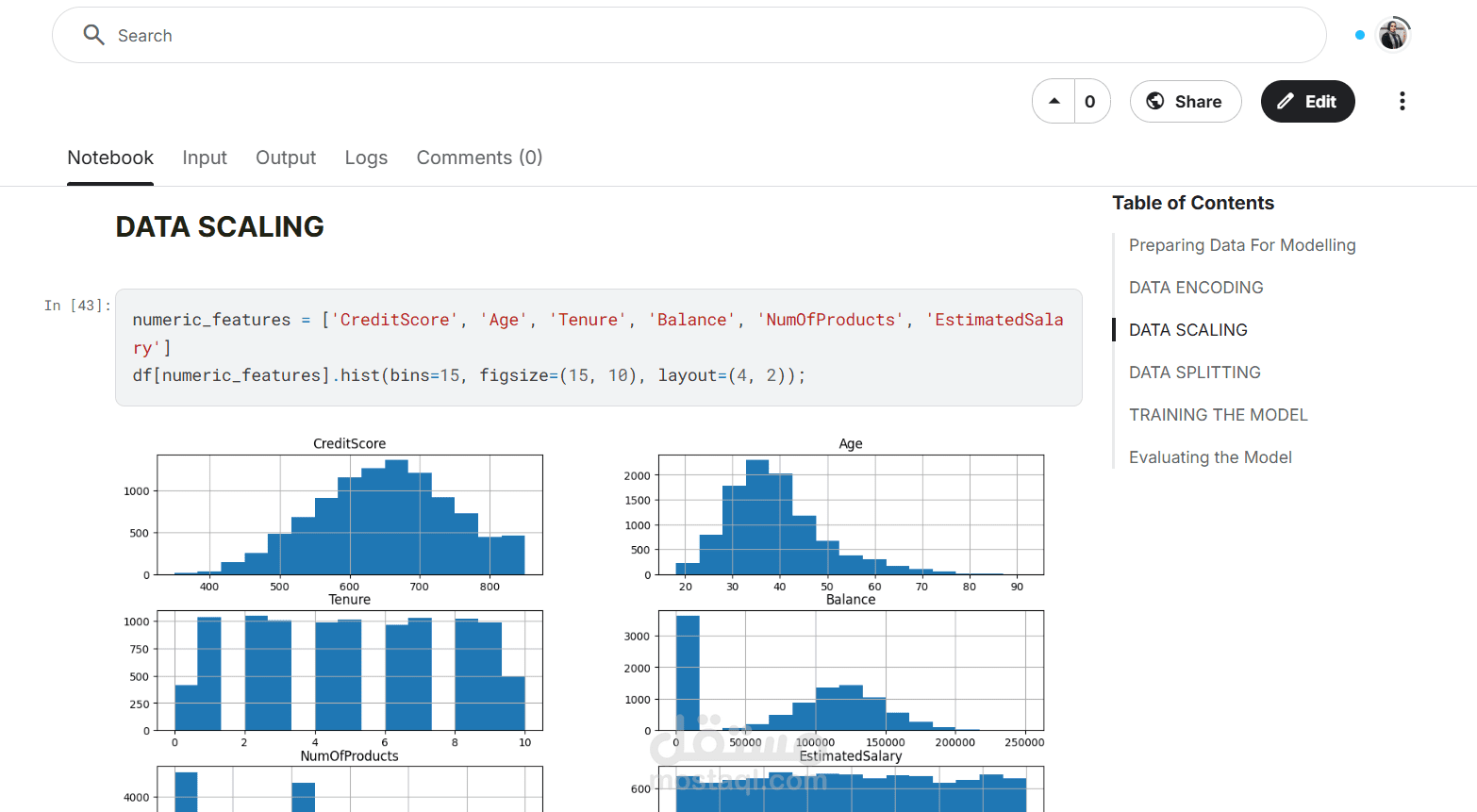The height and width of the screenshot is (812, 1477).
Task: Open the user profile avatar
Action: pyautogui.click(x=1393, y=34)
